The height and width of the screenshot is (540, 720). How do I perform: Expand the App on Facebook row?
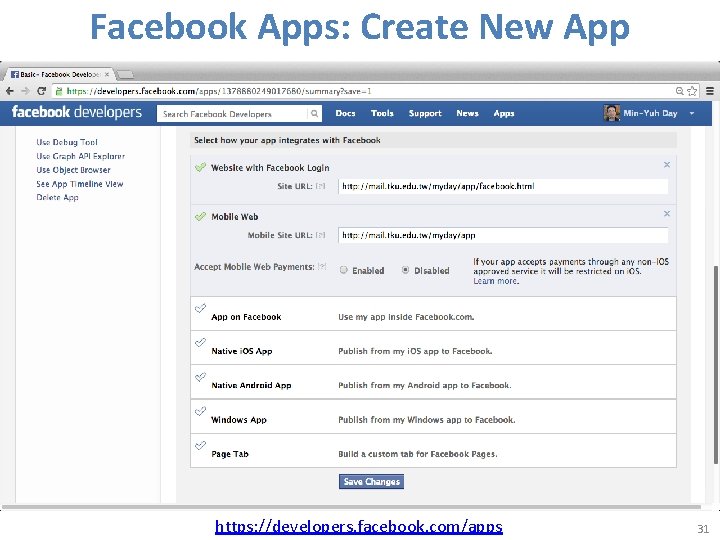point(433,314)
